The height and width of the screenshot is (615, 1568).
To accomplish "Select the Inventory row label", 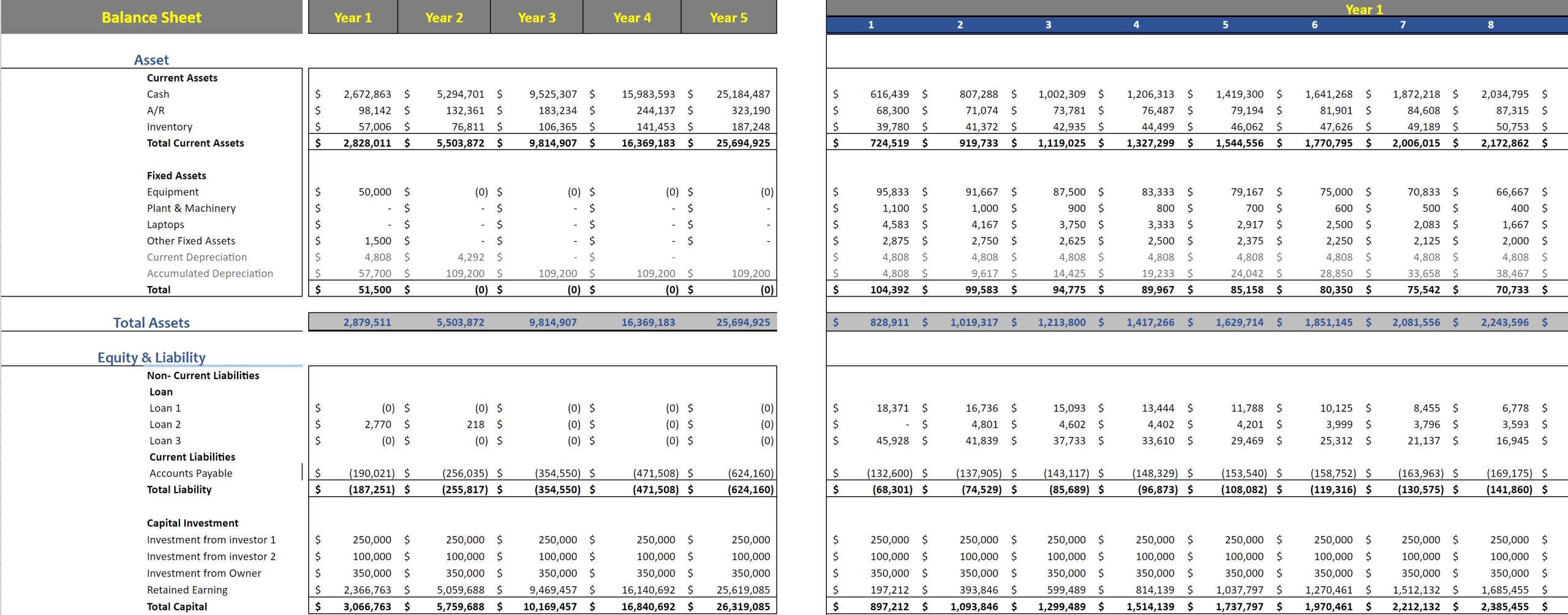I will [x=170, y=127].
